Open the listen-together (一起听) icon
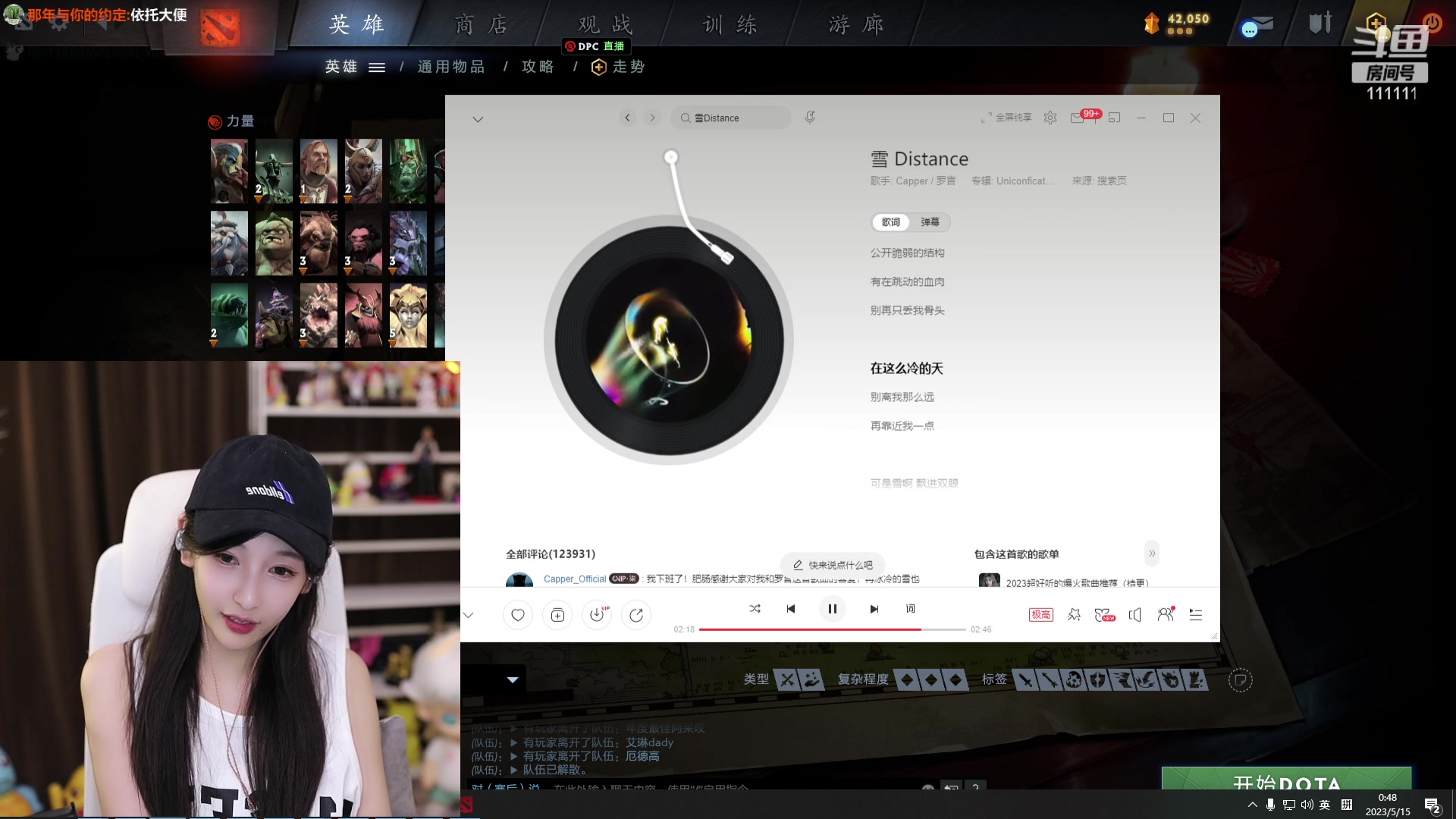The width and height of the screenshot is (1456, 819). pyautogui.click(x=1166, y=614)
